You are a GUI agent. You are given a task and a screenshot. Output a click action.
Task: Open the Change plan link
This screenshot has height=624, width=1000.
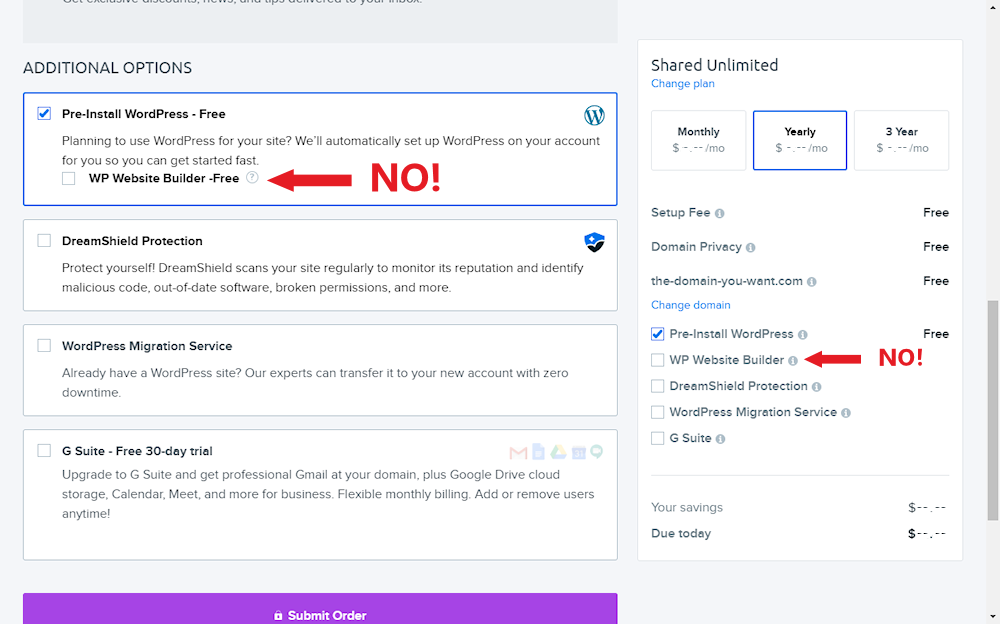(x=683, y=84)
